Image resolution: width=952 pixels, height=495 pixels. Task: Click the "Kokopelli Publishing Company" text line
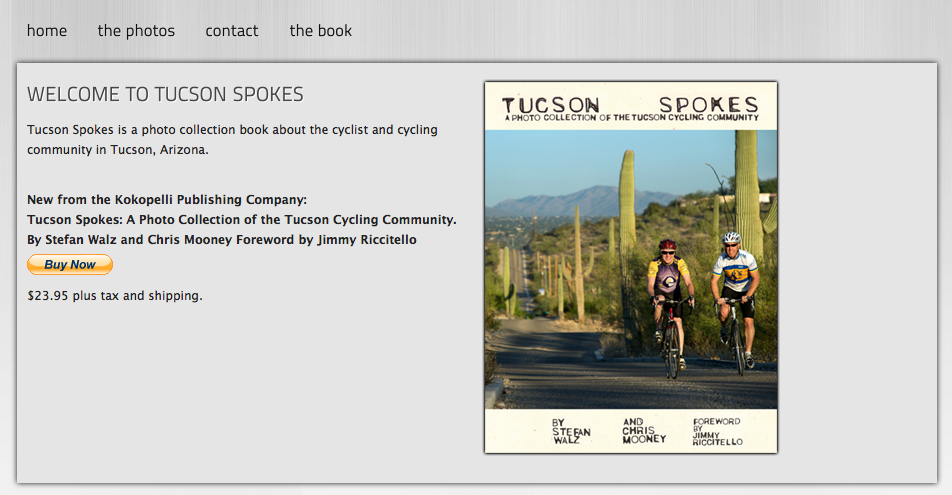click(167, 199)
